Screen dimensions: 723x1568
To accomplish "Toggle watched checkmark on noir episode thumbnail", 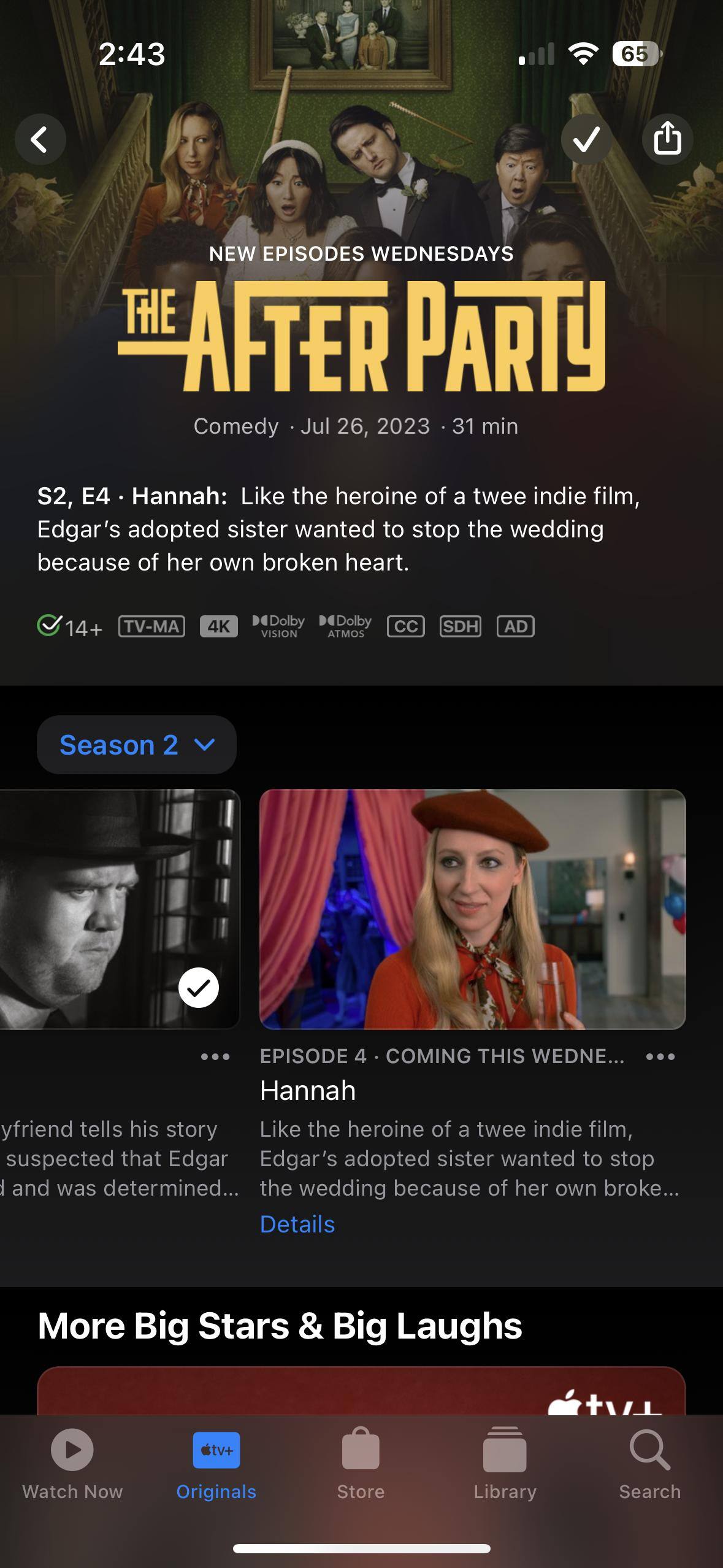I will (x=199, y=988).
